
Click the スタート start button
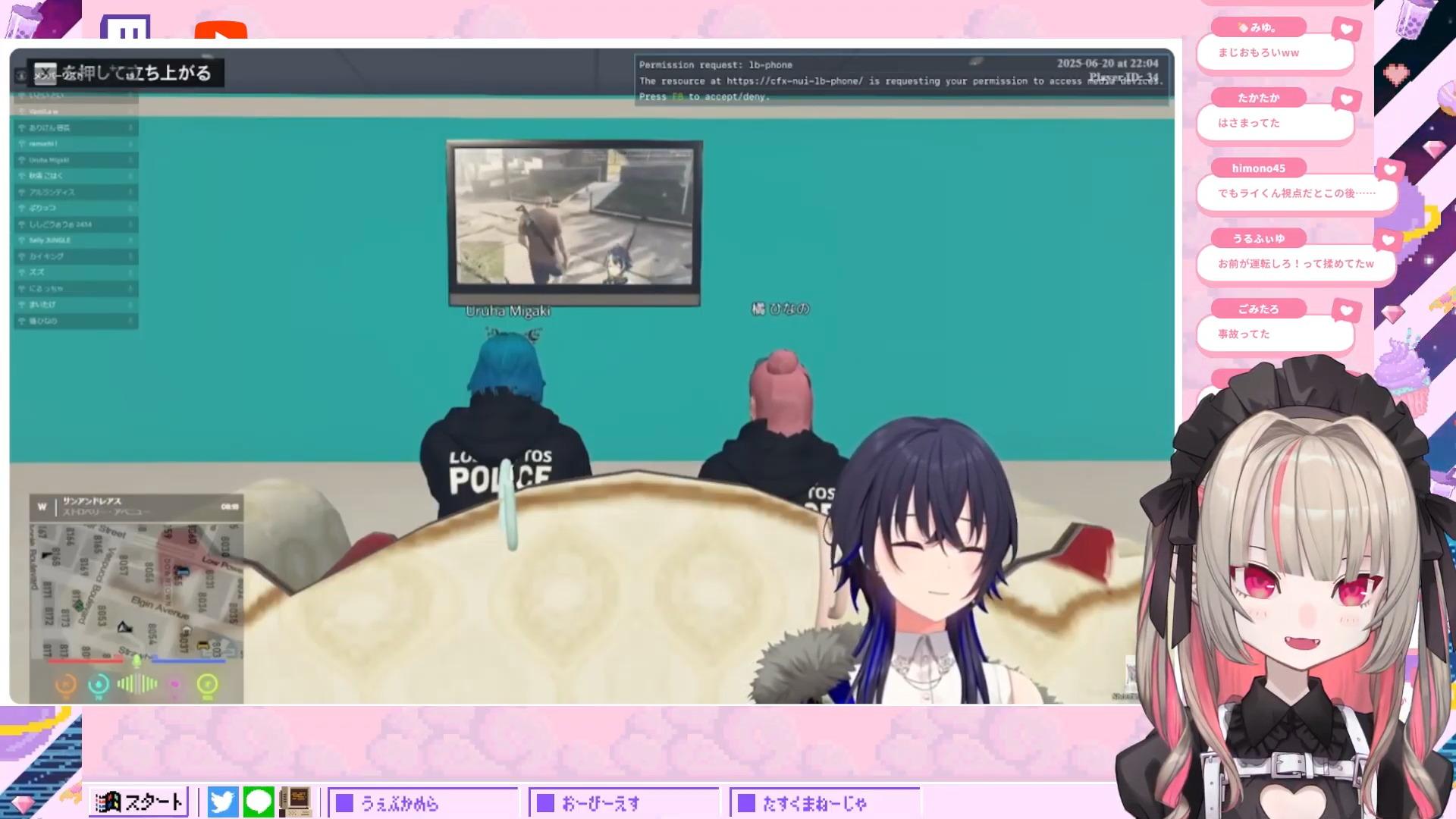click(x=139, y=802)
